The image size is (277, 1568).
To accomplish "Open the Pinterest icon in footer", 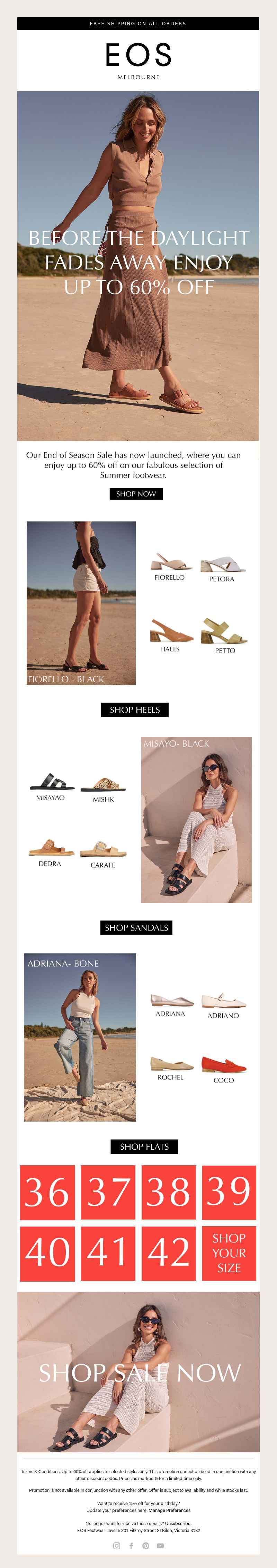I will tap(145, 1545).
